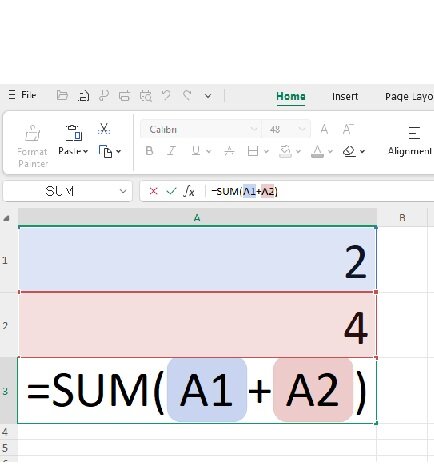The width and height of the screenshot is (434, 467).
Task: Open the font size 48 dropdown
Action: 301,129
